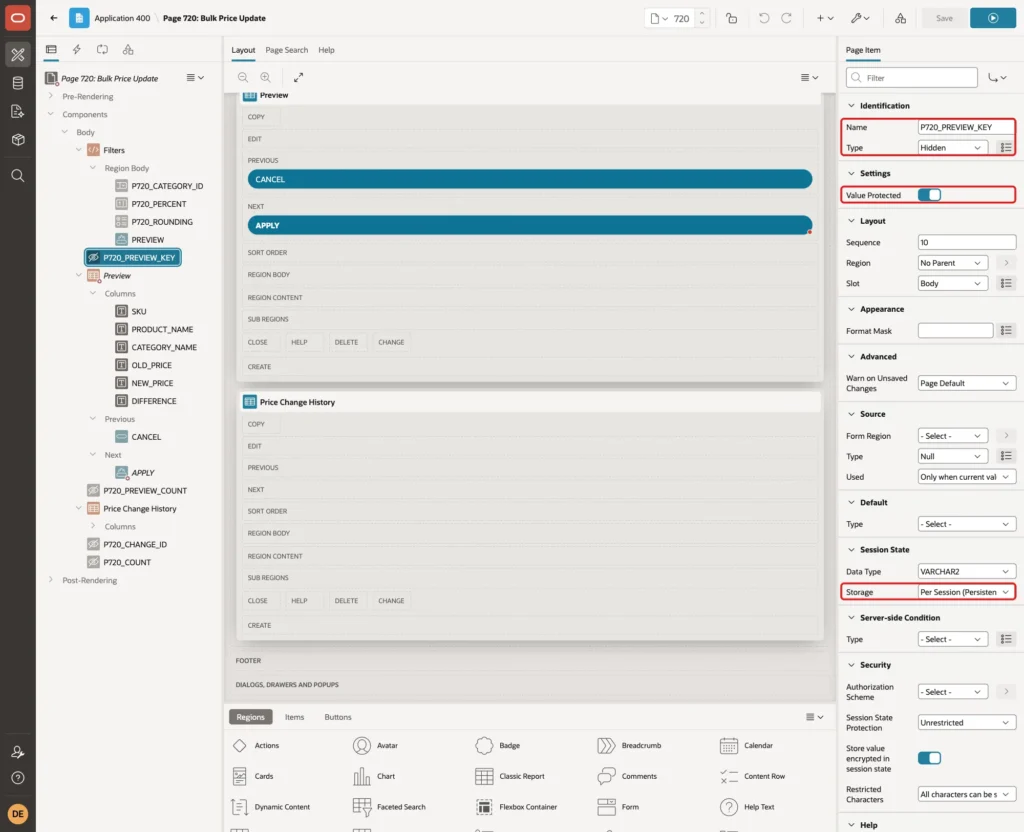Undo the last change
Viewport: 1024px width, 832px height.
763,18
